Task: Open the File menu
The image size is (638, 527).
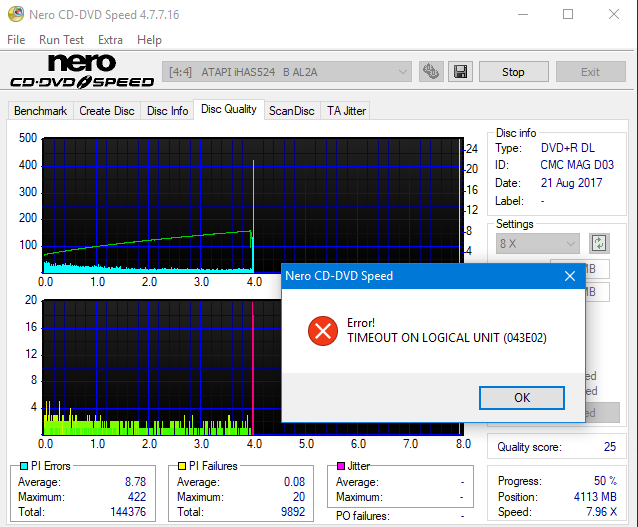Action: [16, 40]
